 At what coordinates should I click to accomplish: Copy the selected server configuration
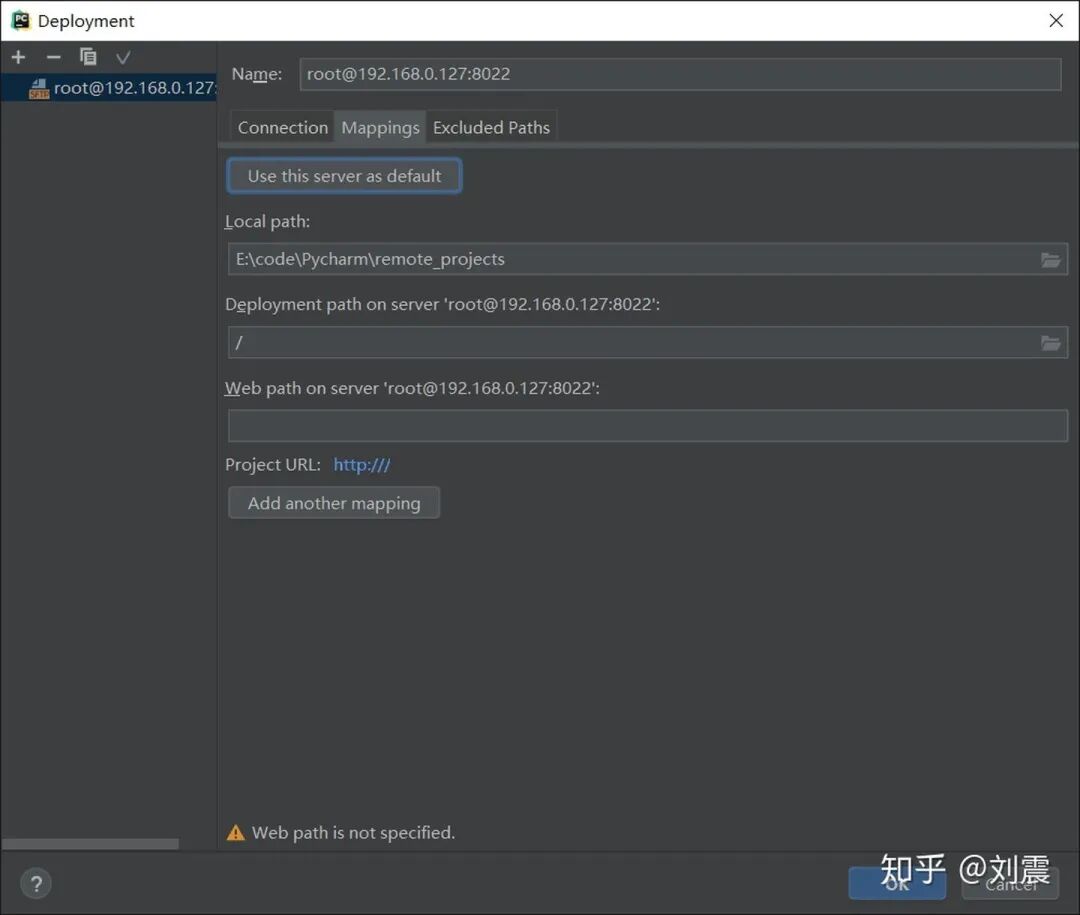[88, 56]
